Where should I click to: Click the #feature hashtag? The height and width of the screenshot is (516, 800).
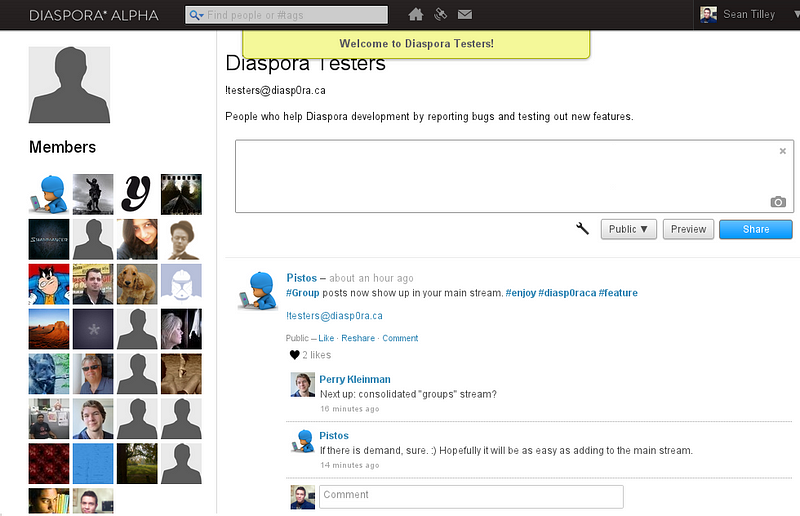[x=618, y=292]
